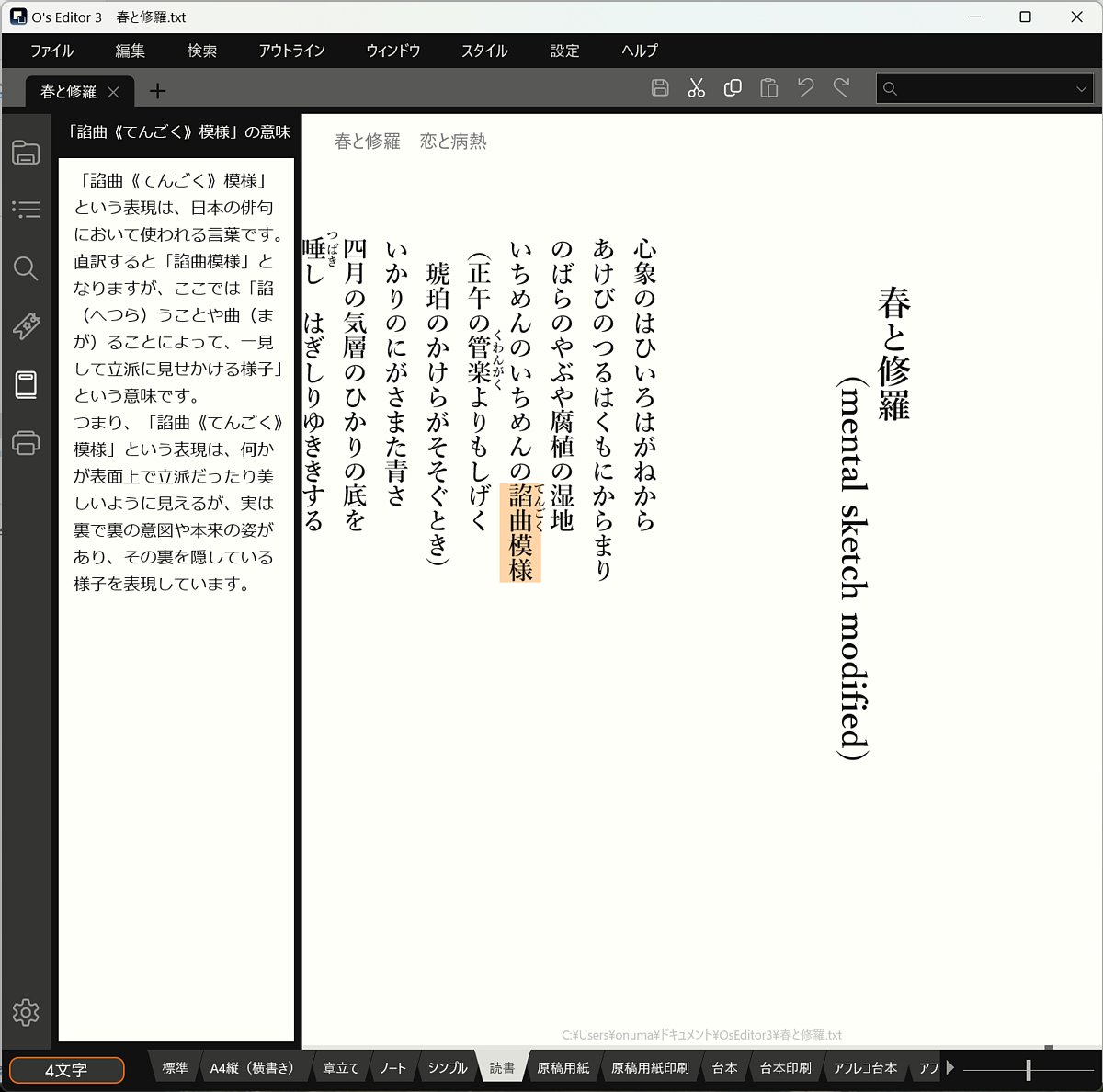This screenshot has width=1103, height=1092.
Task: Click the ticket-shaped sidebar icon
Action: 26,325
